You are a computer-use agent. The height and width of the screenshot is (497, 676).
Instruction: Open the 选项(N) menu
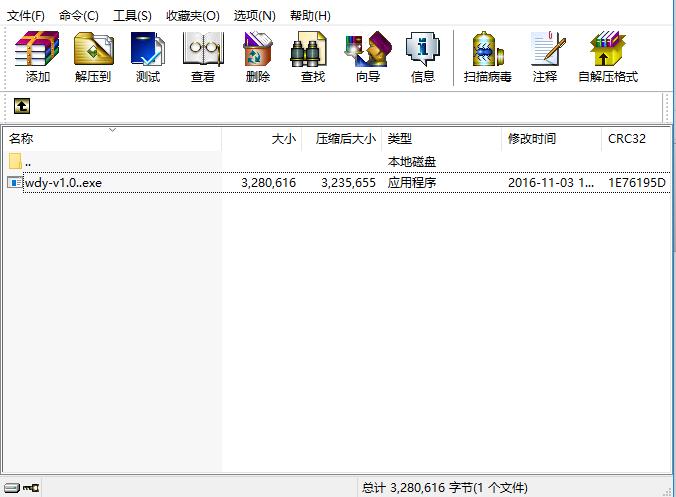coord(254,16)
